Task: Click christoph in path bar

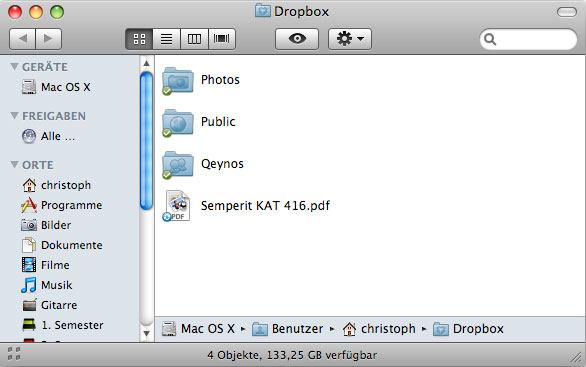Action: pos(379,329)
